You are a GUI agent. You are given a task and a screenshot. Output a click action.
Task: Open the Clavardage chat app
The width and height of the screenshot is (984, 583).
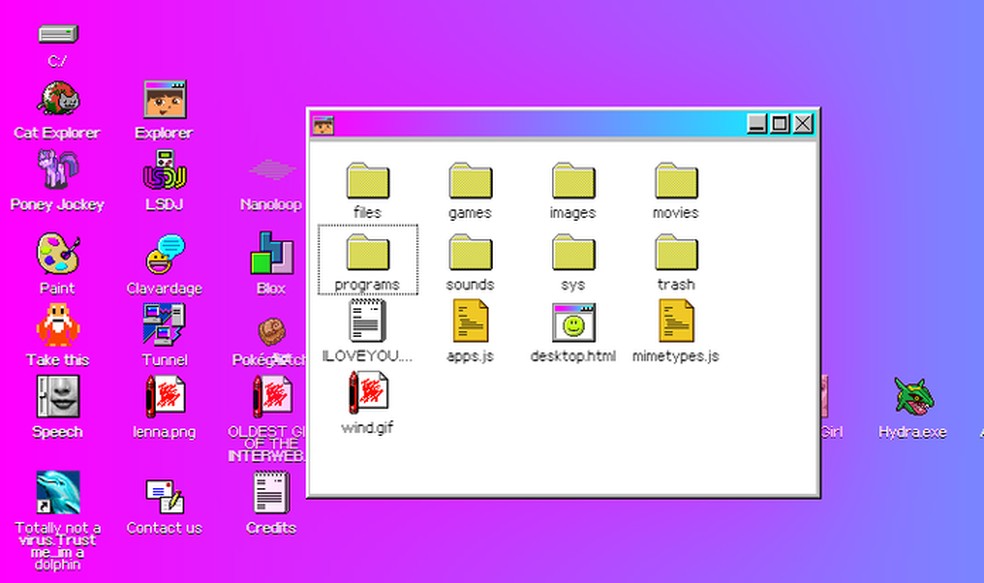click(x=163, y=255)
